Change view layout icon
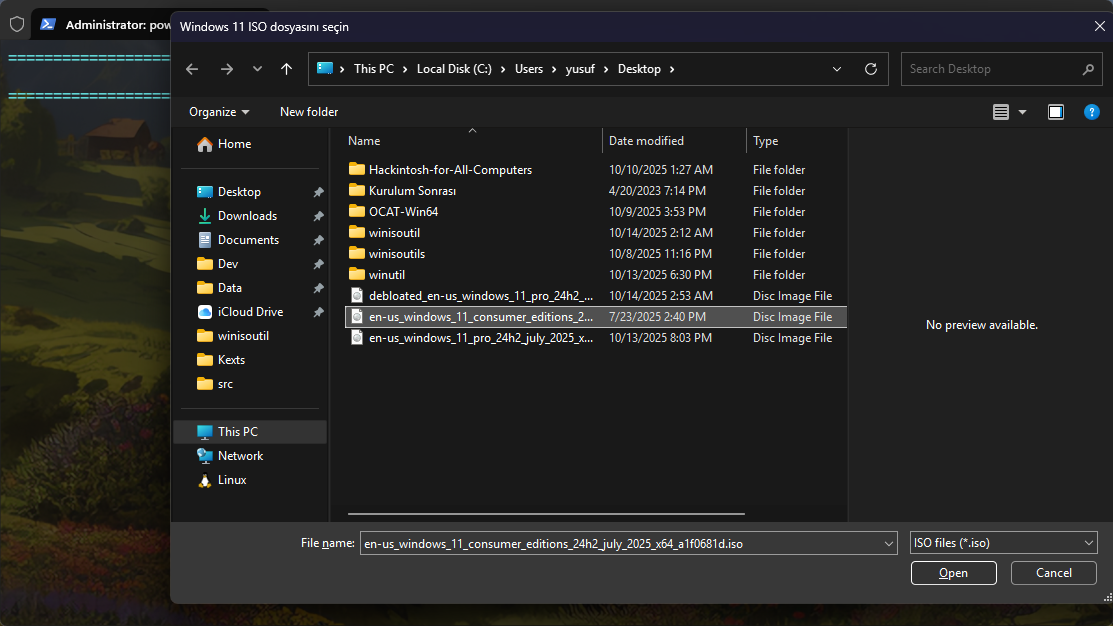This screenshot has width=1113, height=626. click(x=1001, y=112)
